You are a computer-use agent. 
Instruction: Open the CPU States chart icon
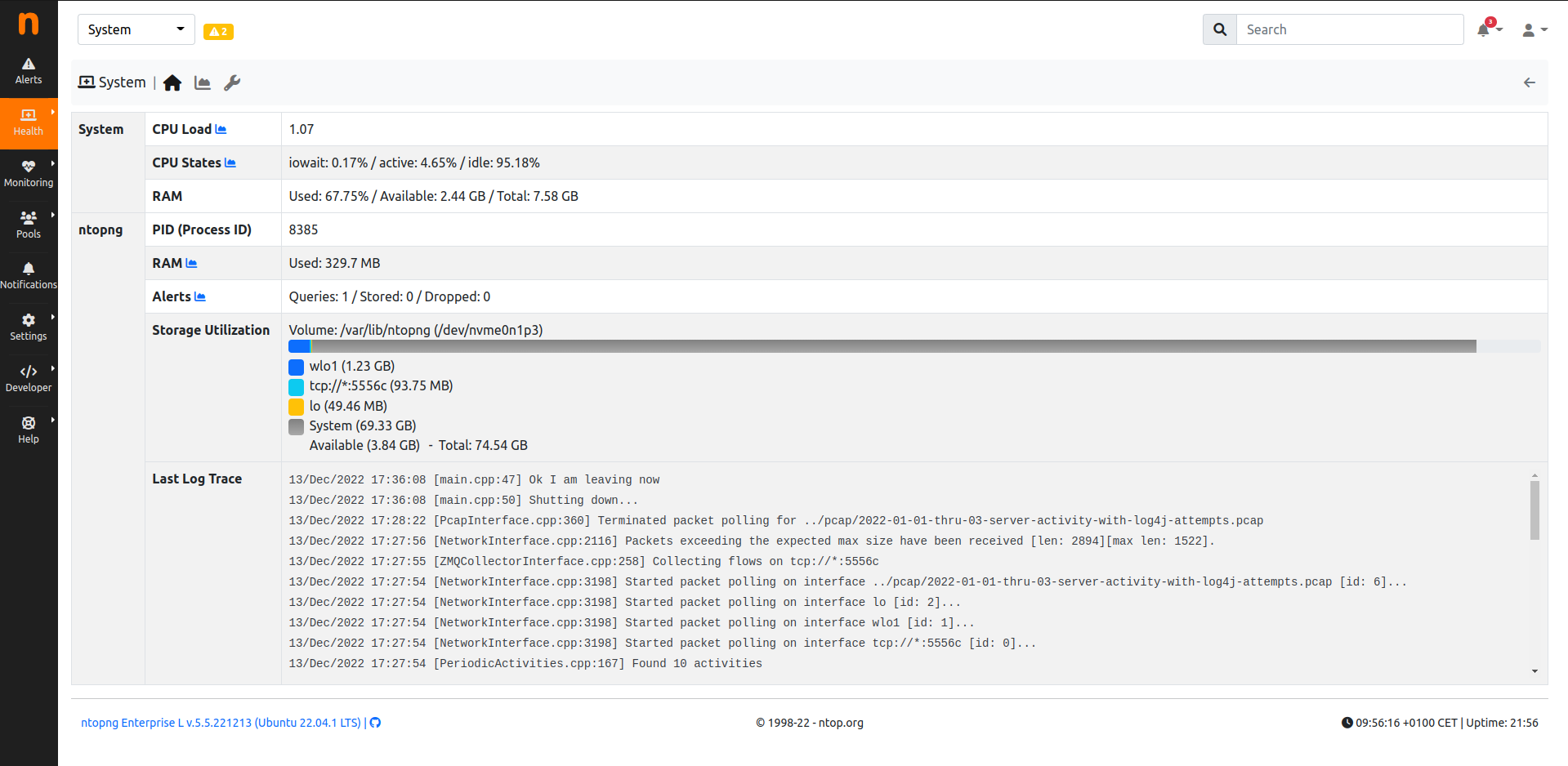pos(230,163)
